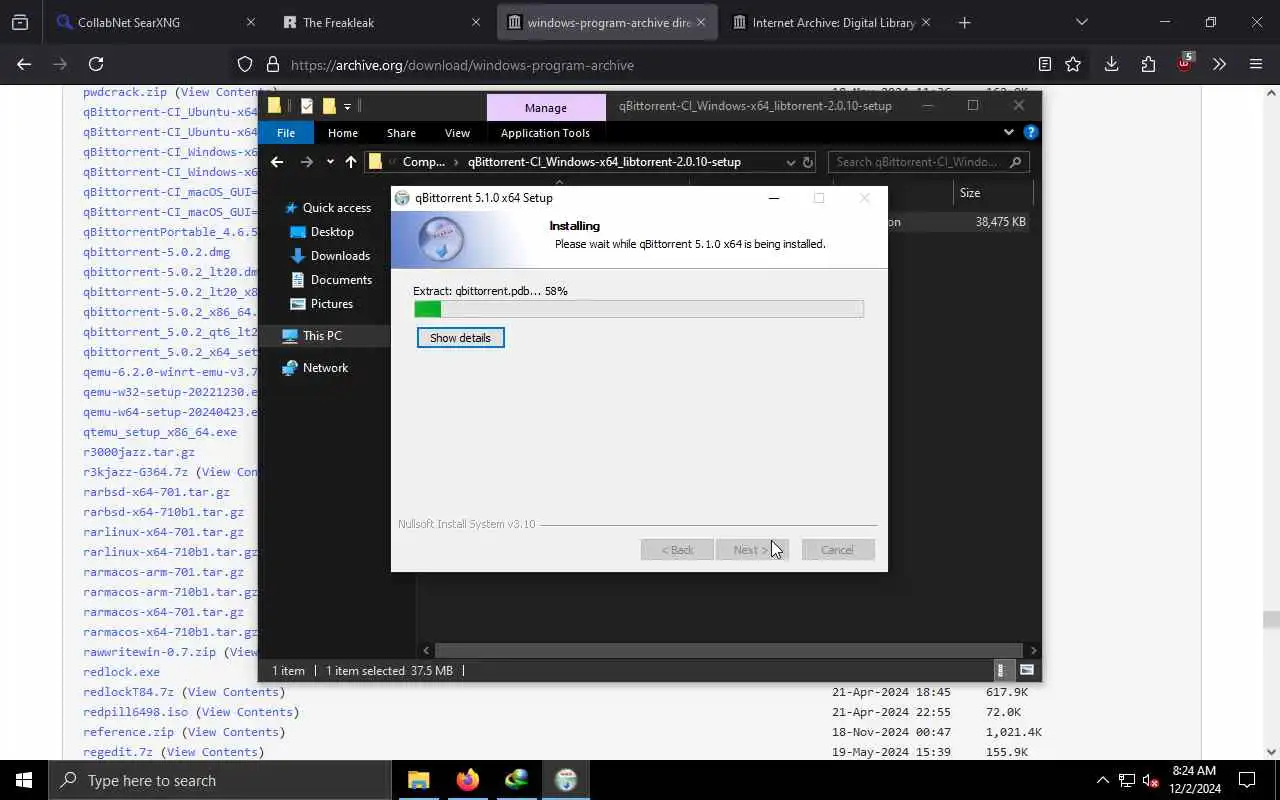Select This PC in navigation pane
The height and width of the screenshot is (800, 1280).
(x=322, y=336)
